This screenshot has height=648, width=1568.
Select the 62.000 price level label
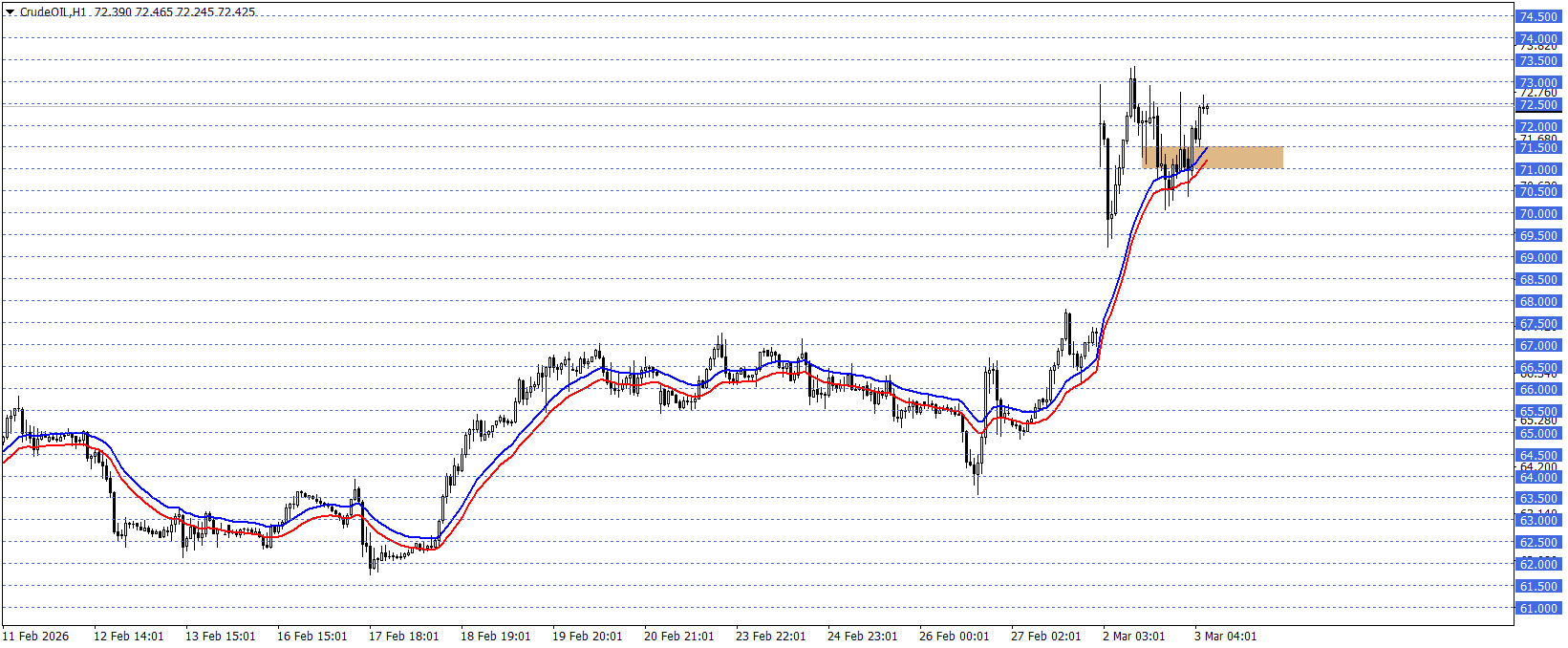point(1538,565)
